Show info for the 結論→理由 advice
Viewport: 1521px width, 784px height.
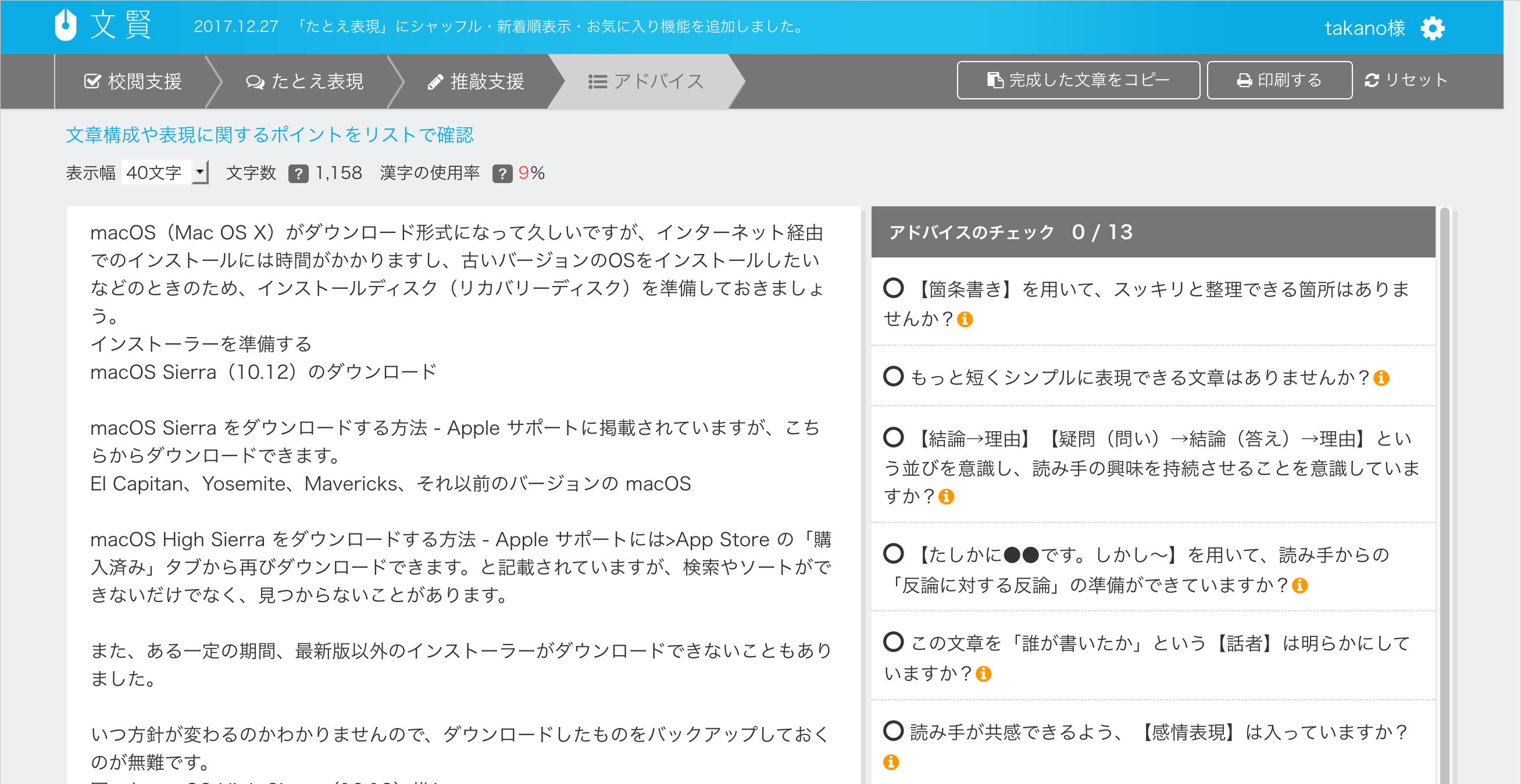[x=946, y=496]
